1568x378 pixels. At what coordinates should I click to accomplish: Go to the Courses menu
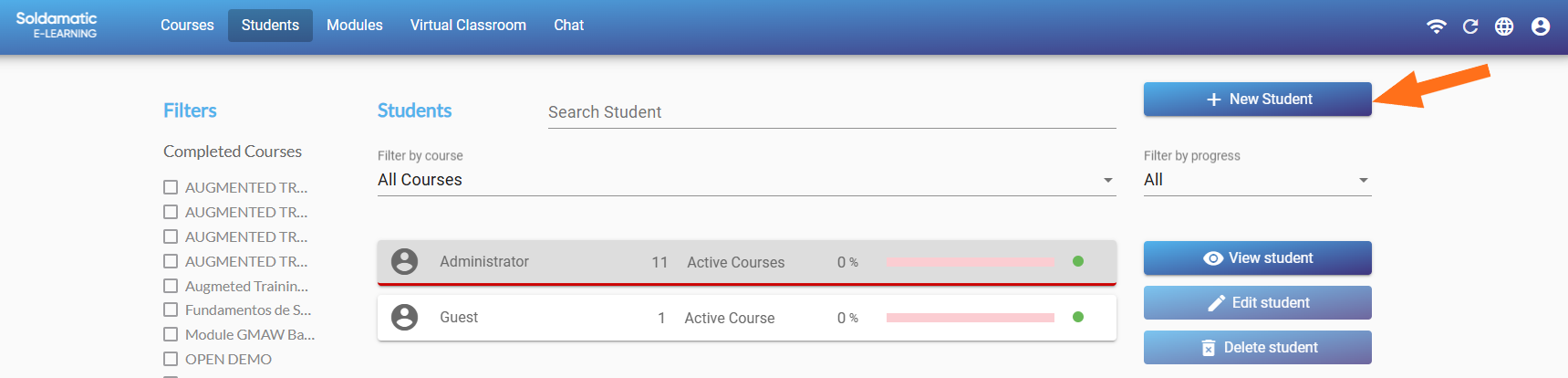click(x=187, y=26)
